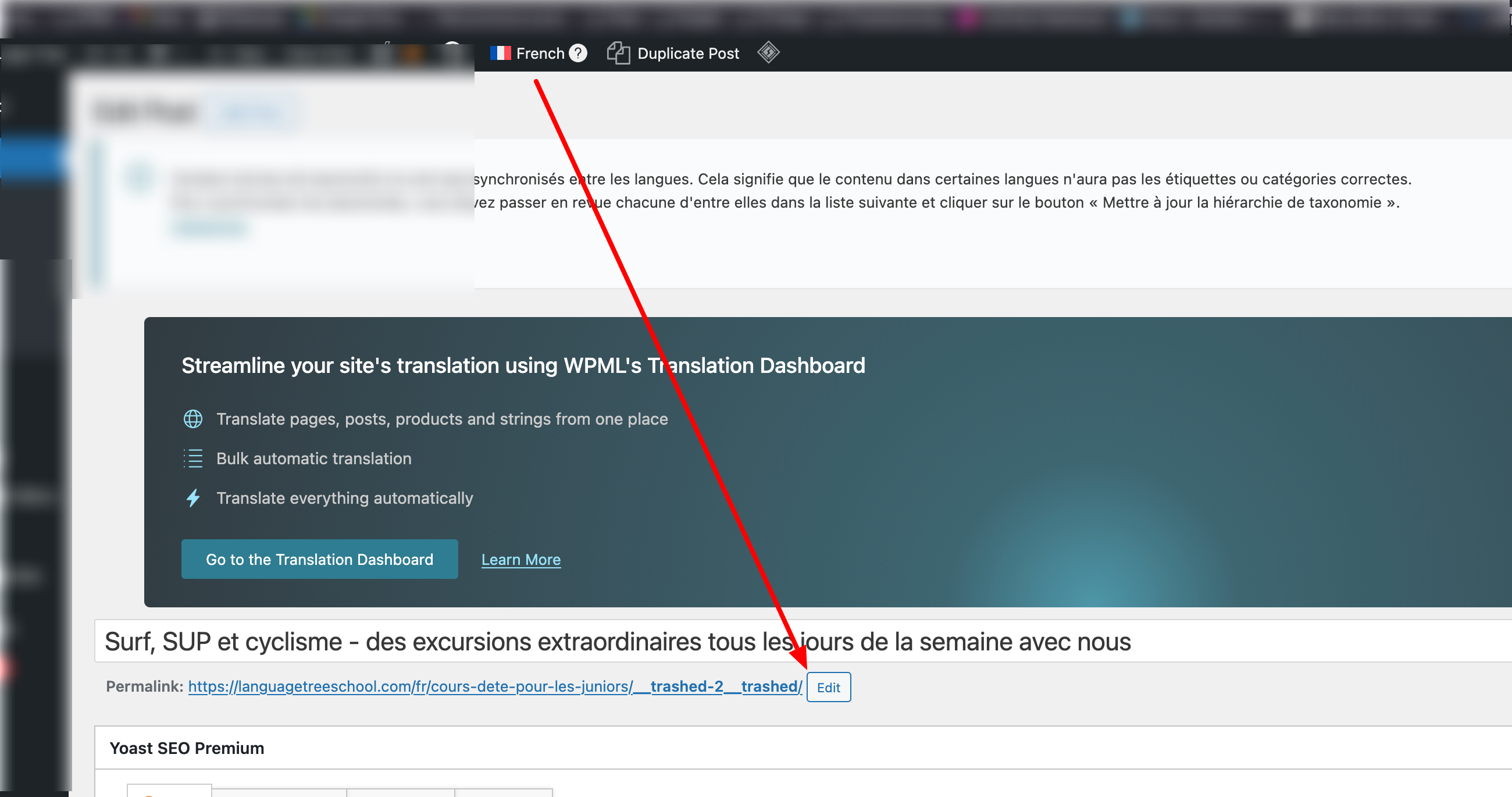This screenshot has height=797, width=1512.
Task: Open the languagetreeschool.com permalink URL
Action: [x=495, y=686]
